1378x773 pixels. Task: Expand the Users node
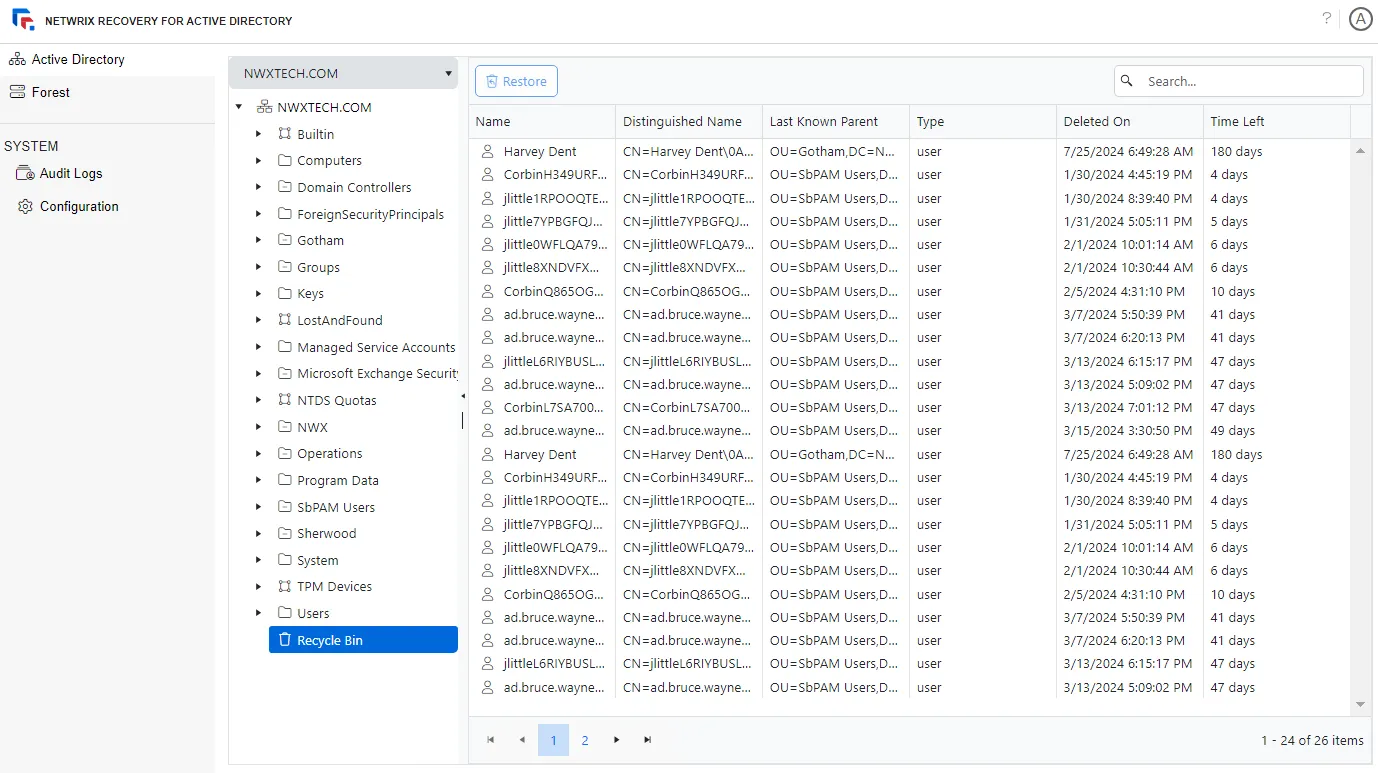[x=258, y=613]
